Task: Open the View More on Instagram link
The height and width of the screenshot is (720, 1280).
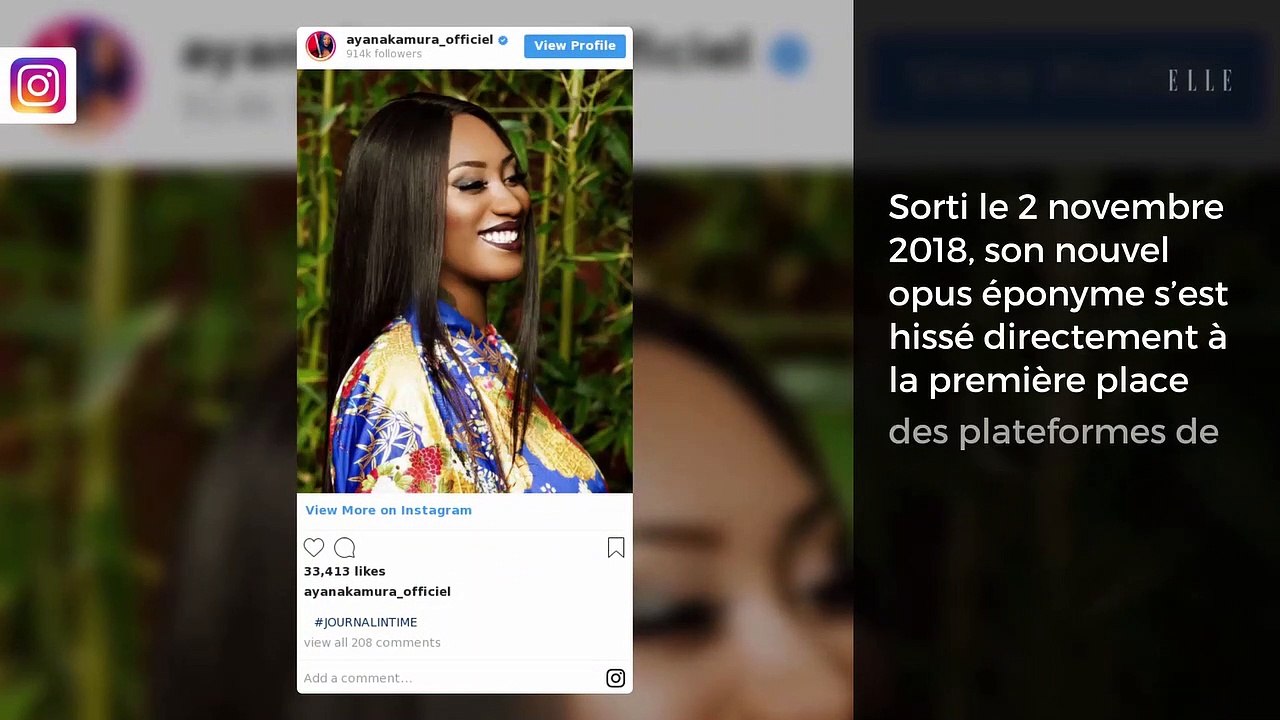Action: pos(388,510)
